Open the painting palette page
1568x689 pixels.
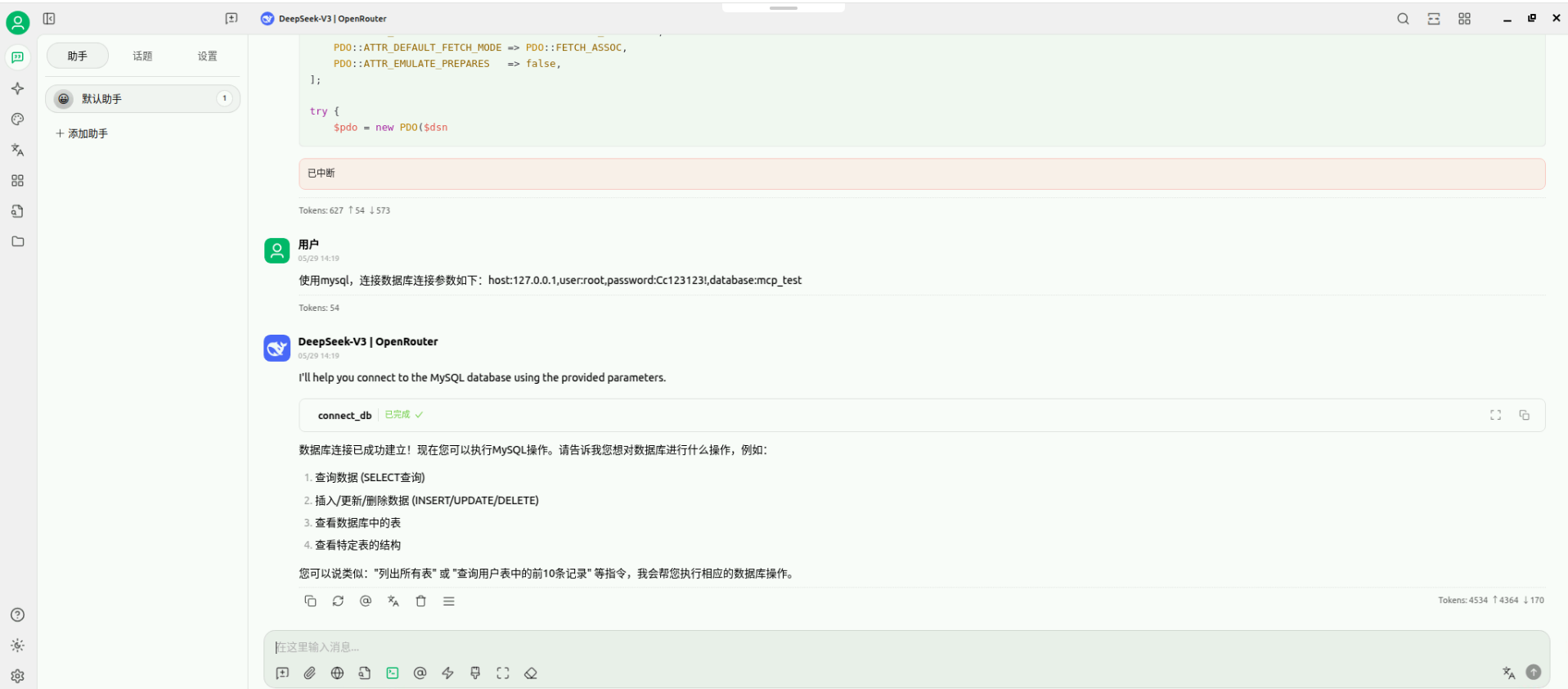(x=18, y=119)
